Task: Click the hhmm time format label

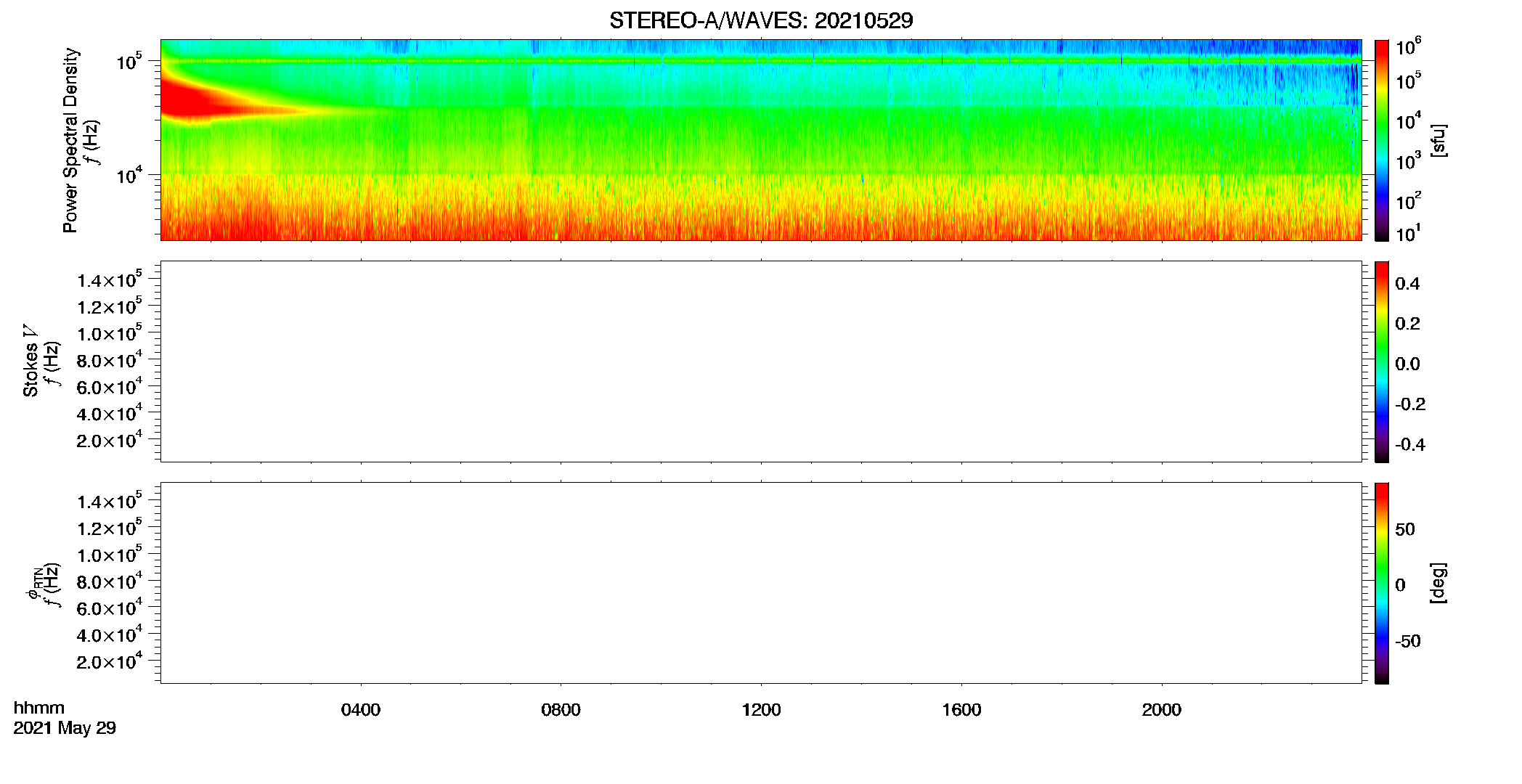Action: pyautogui.click(x=39, y=709)
